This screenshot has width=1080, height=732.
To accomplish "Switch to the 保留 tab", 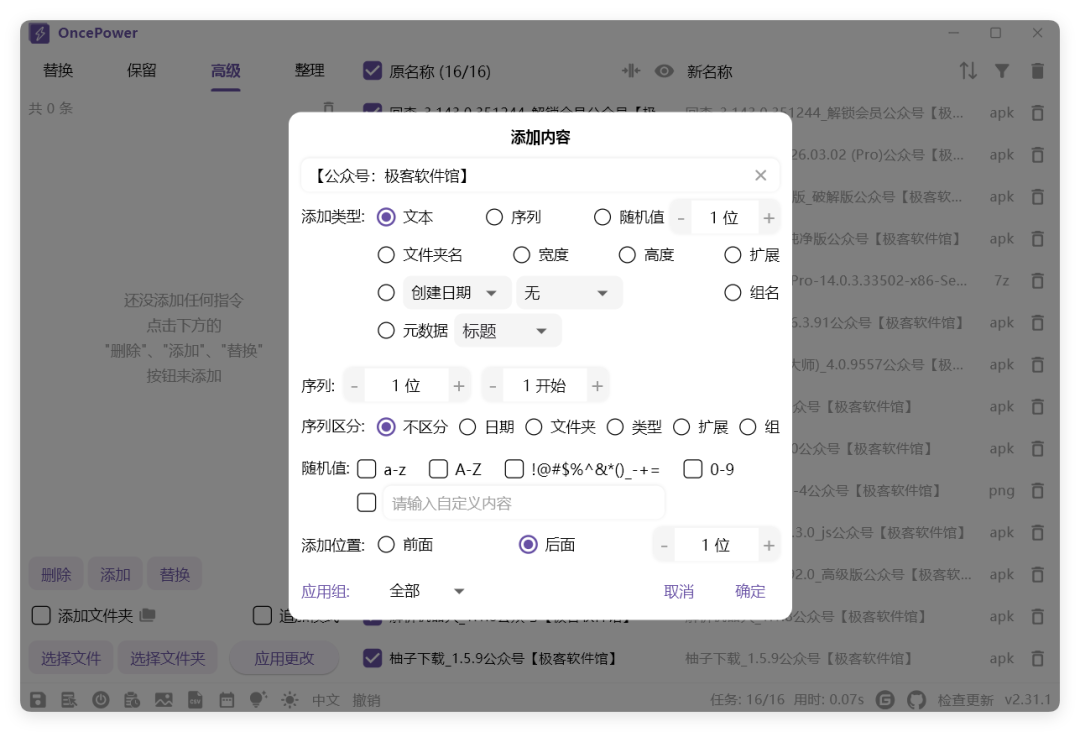I will 142,71.
